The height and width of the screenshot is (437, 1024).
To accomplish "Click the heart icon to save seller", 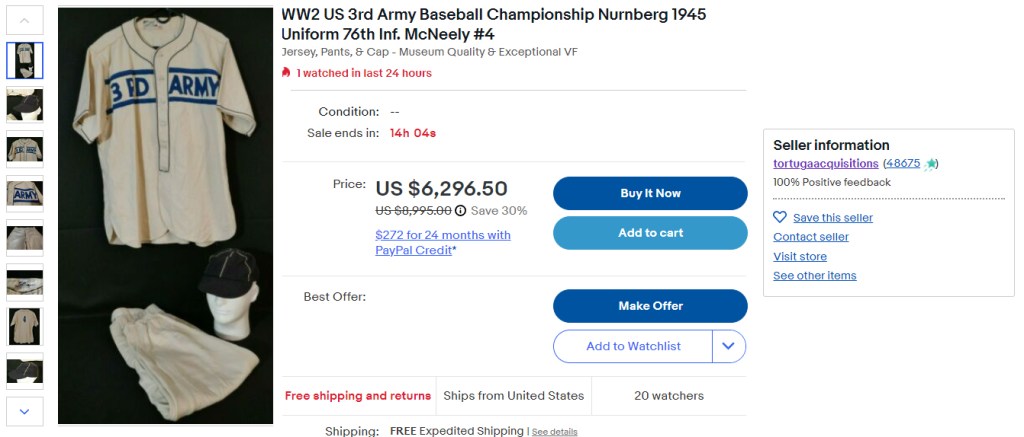I will 780,217.
